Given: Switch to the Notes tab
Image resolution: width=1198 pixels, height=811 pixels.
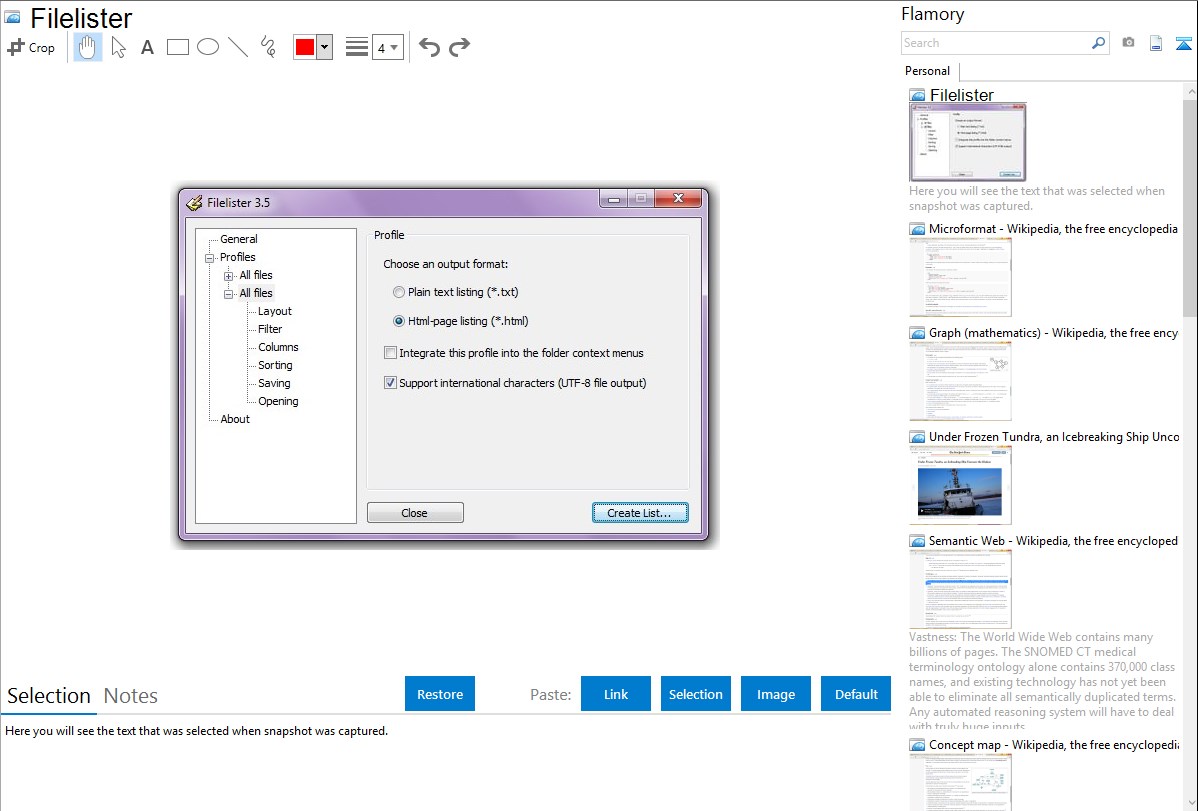Looking at the screenshot, I should (131, 696).
